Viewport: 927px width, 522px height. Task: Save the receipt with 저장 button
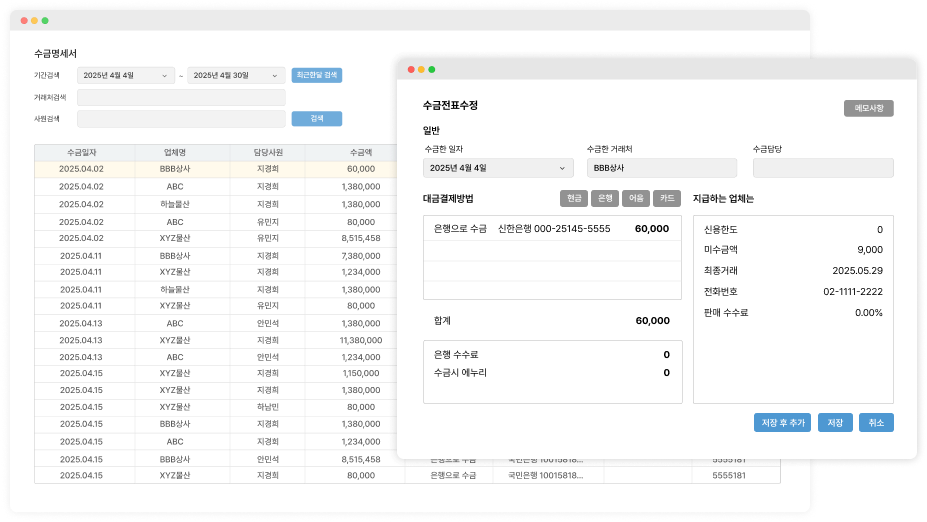point(835,423)
